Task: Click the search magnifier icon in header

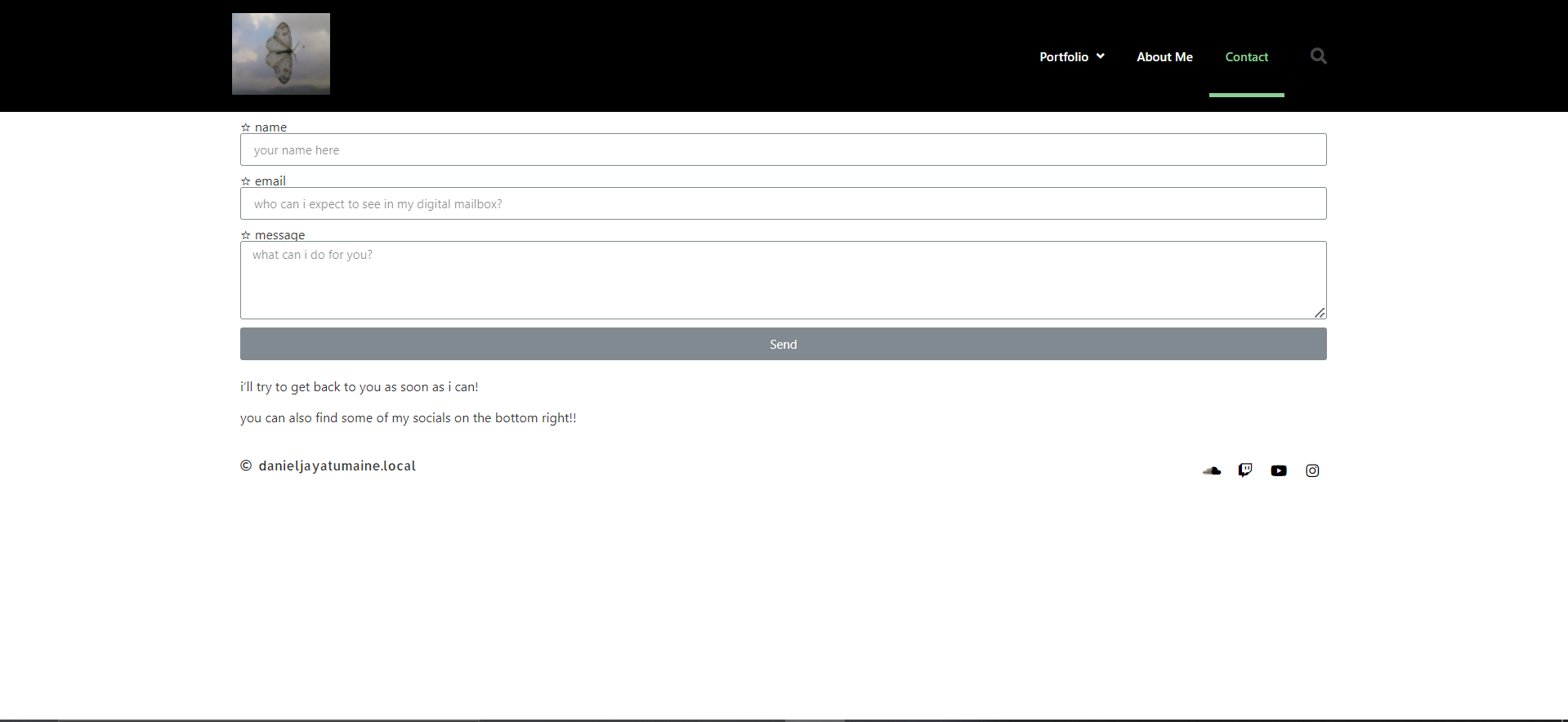Action: coord(1318,56)
